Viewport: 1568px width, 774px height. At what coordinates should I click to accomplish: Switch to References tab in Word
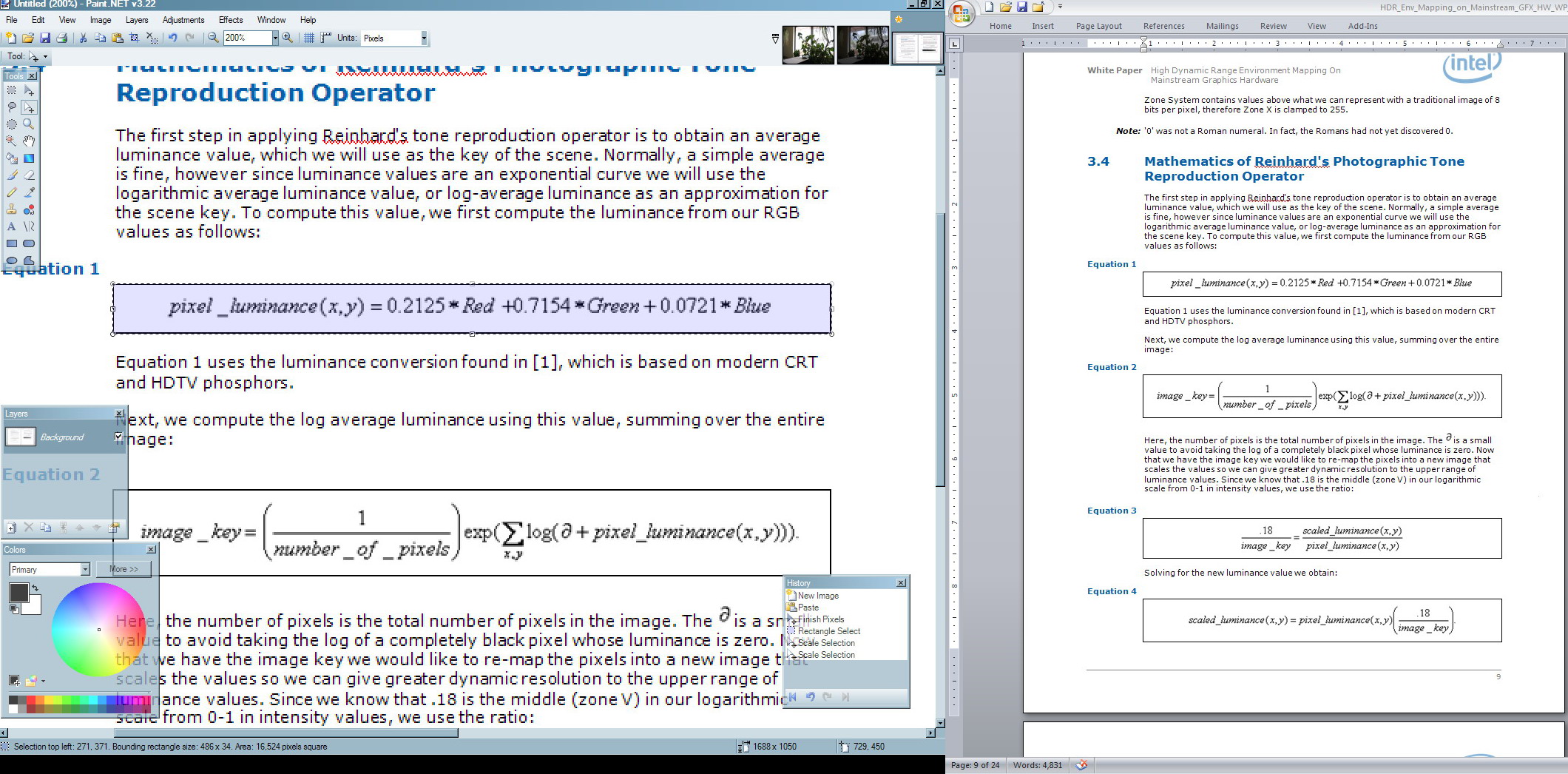click(1163, 26)
